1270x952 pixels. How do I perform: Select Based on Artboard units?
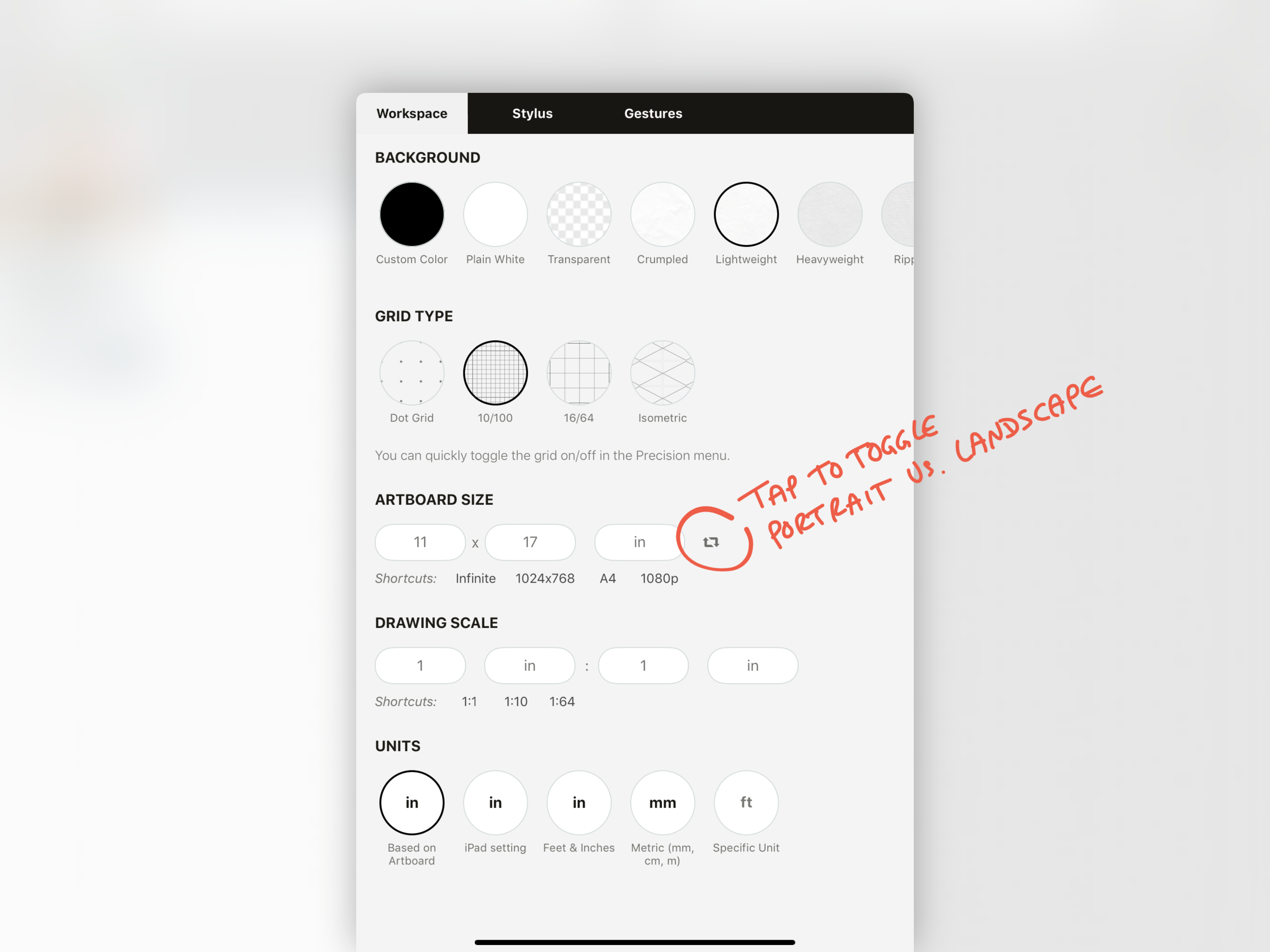point(411,801)
